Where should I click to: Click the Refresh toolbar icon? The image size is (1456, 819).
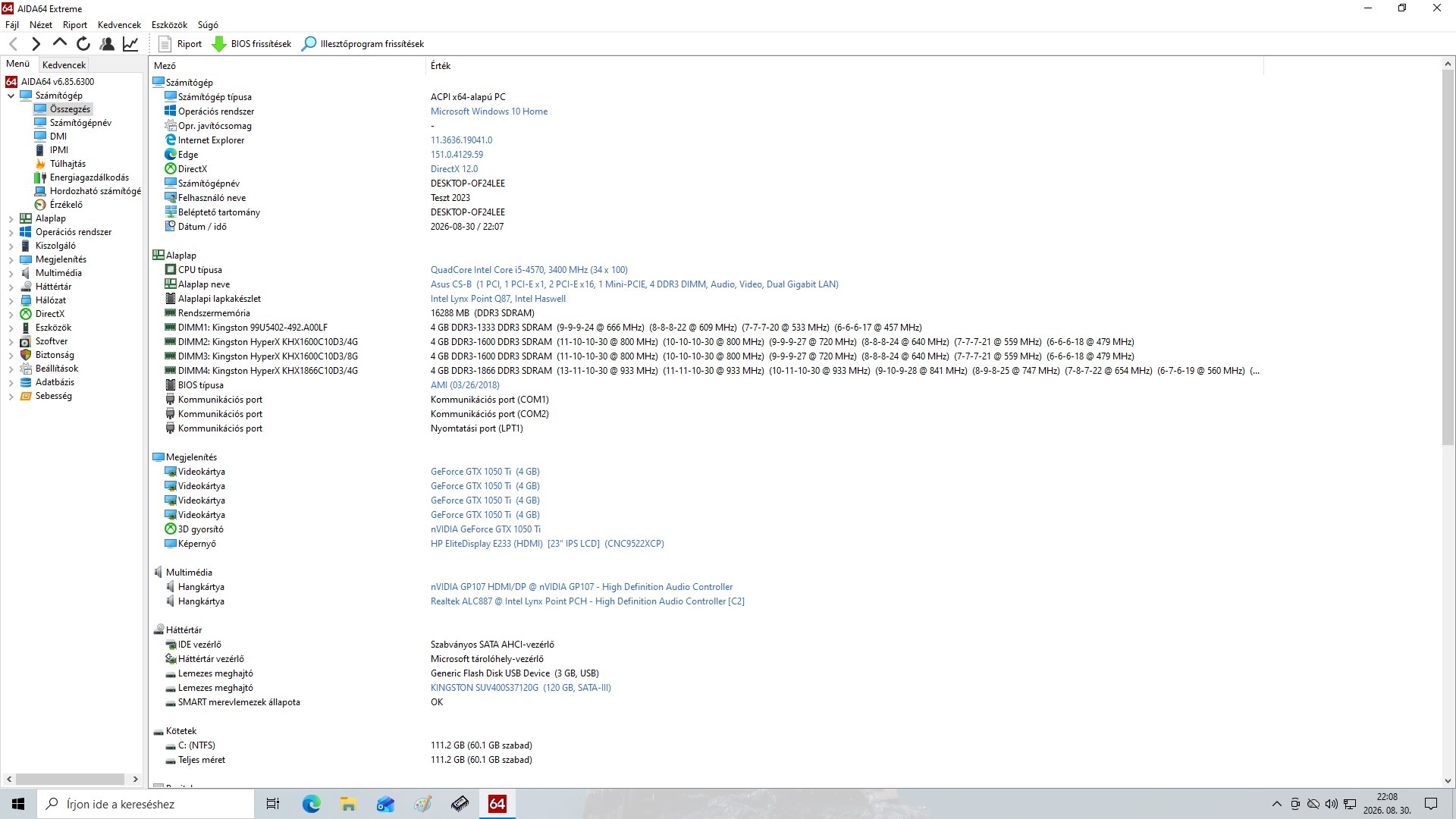coord(83,44)
